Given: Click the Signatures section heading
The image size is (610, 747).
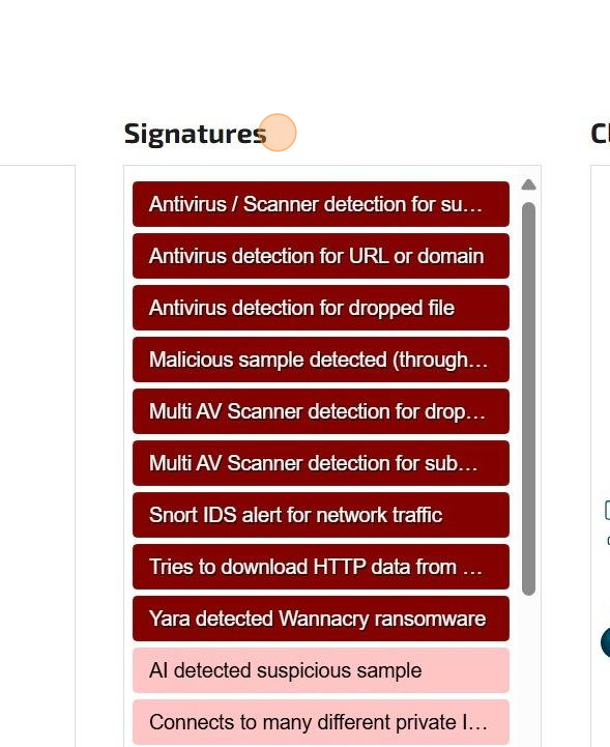Looking at the screenshot, I should [x=194, y=133].
